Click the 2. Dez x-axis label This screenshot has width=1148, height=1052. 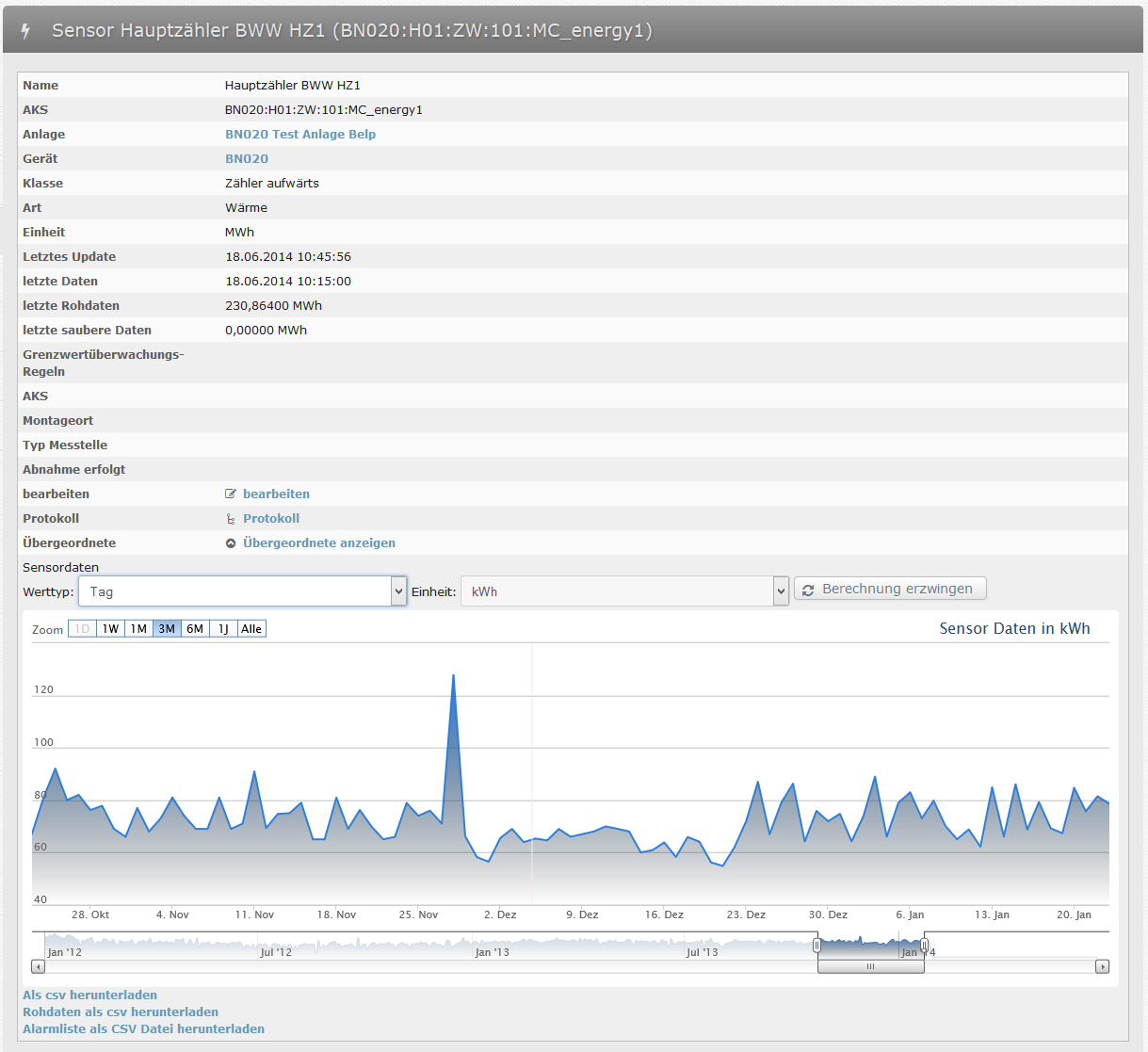[x=500, y=914]
